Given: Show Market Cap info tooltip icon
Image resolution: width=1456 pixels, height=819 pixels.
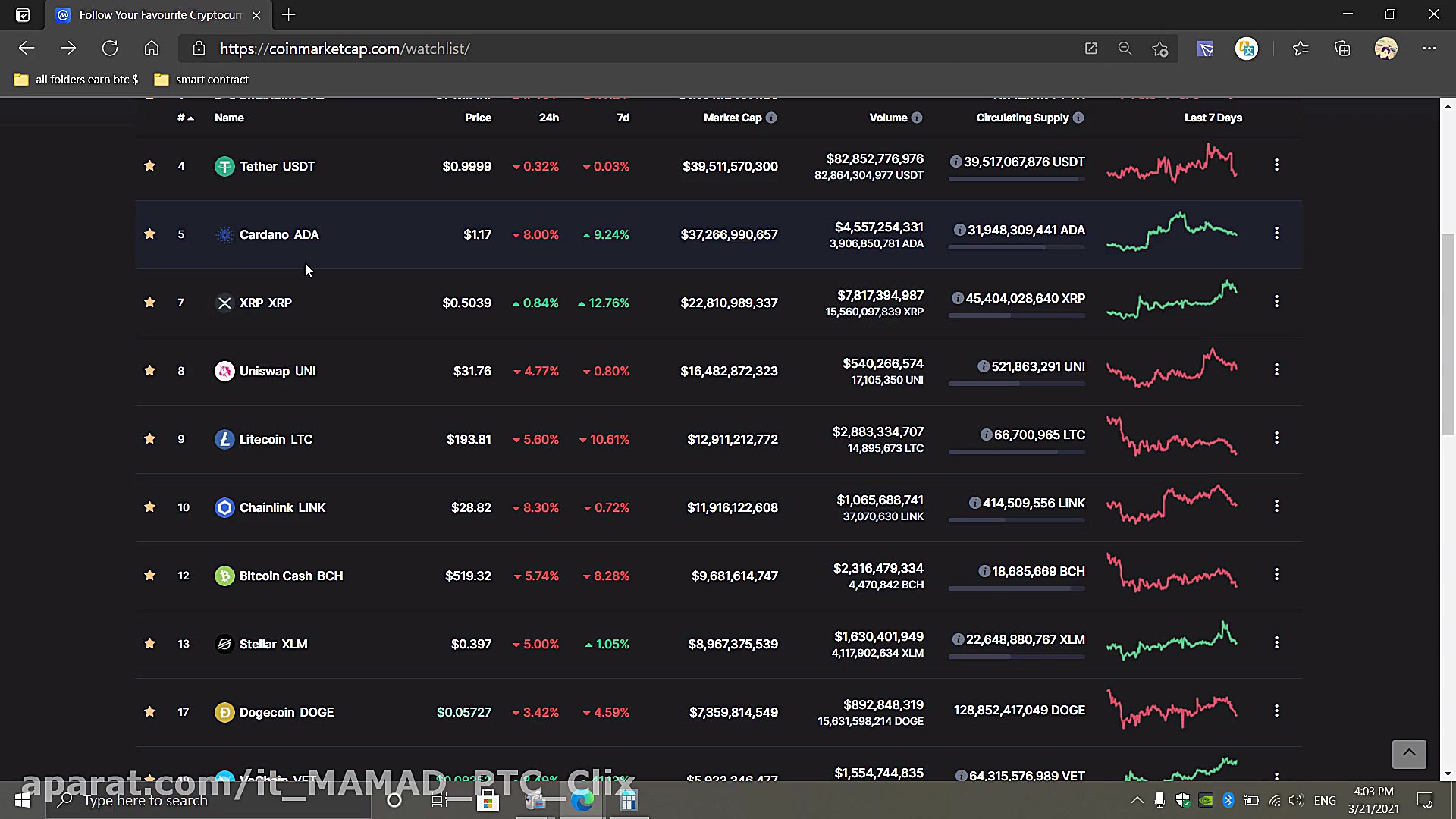Looking at the screenshot, I should (771, 118).
